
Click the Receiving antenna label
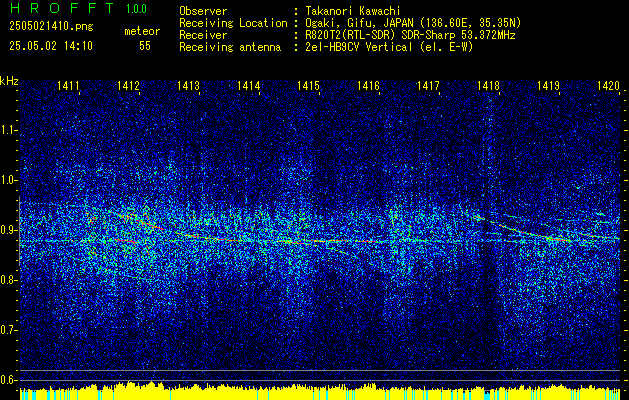(230, 47)
